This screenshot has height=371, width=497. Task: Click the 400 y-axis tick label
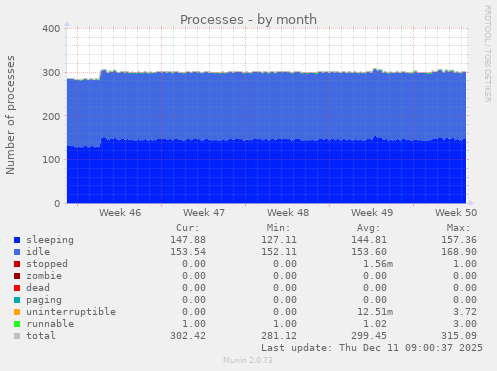point(51,29)
